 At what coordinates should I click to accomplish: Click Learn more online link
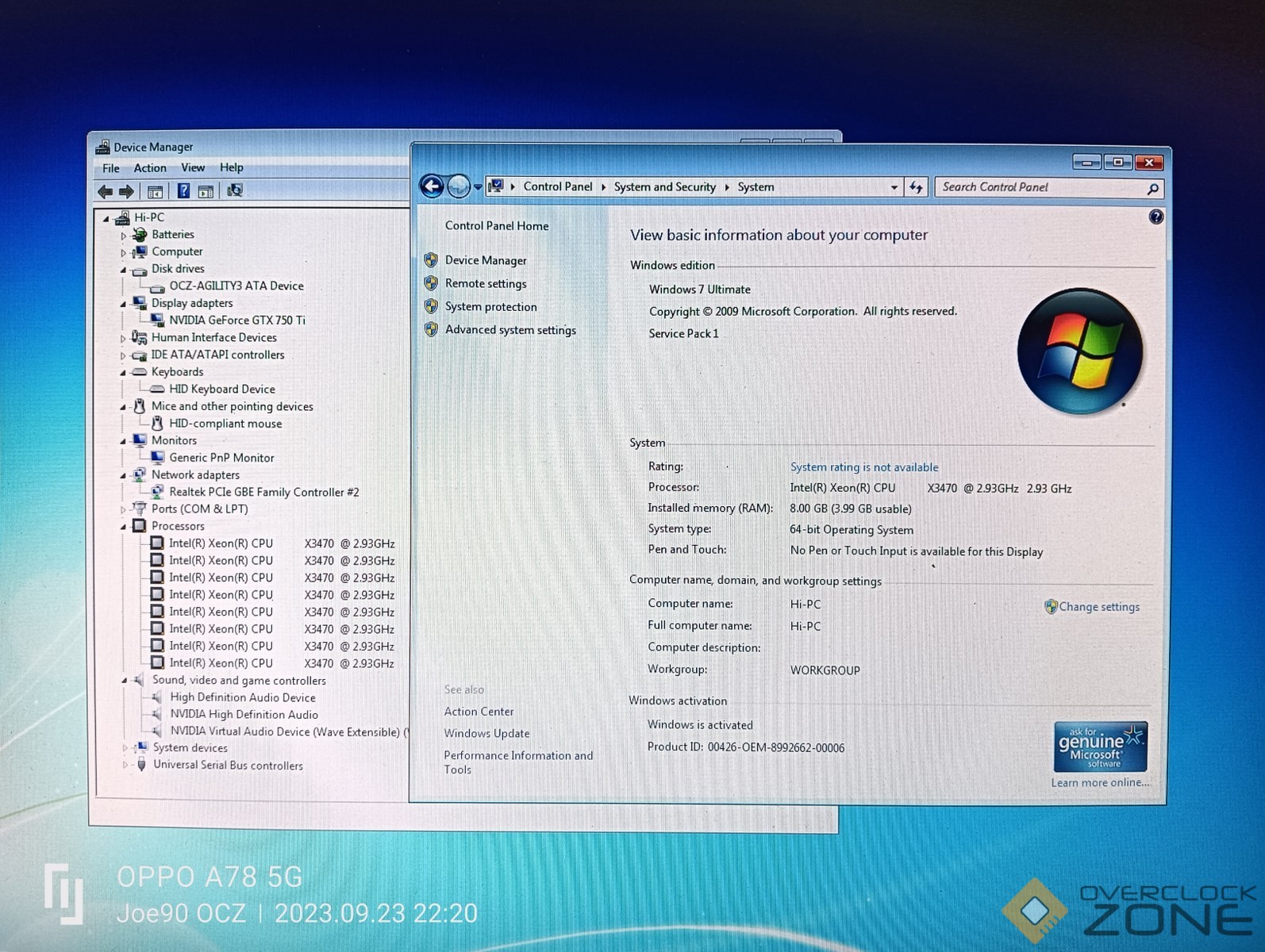pyautogui.click(x=1100, y=783)
